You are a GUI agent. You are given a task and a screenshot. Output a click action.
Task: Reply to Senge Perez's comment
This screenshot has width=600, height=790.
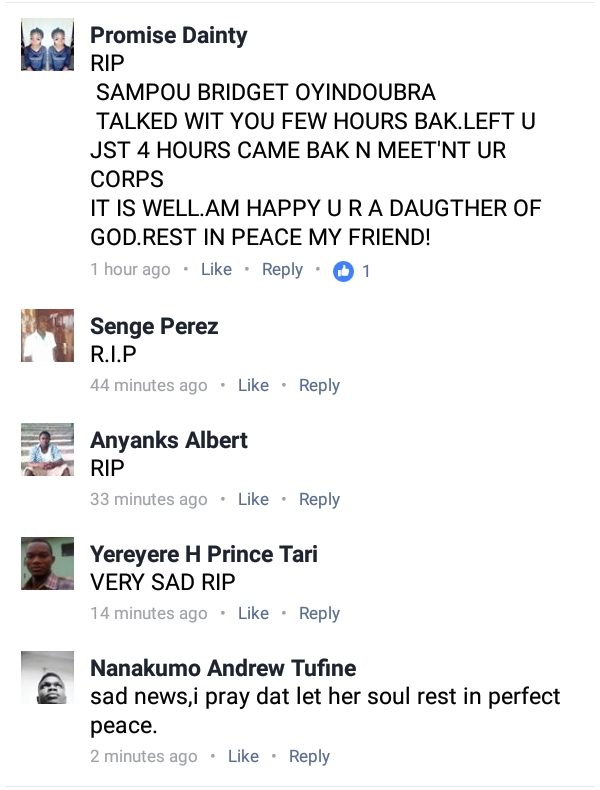click(x=319, y=386)
